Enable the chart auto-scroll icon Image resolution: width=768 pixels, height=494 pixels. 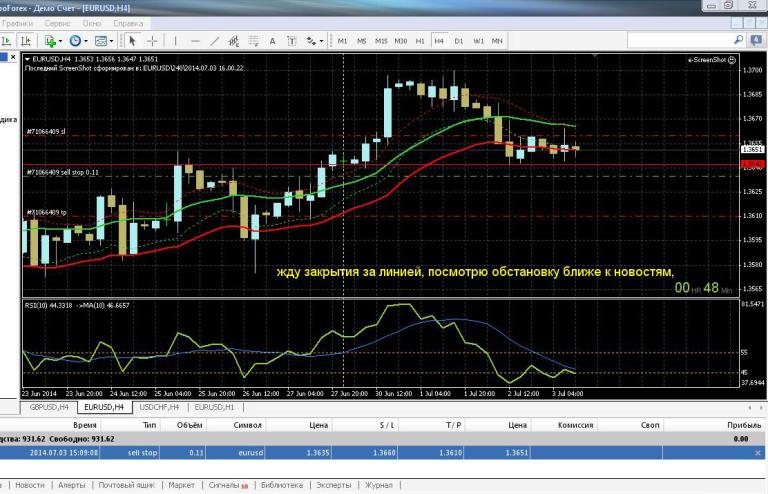pyautogui.click(x=6, y=41)
